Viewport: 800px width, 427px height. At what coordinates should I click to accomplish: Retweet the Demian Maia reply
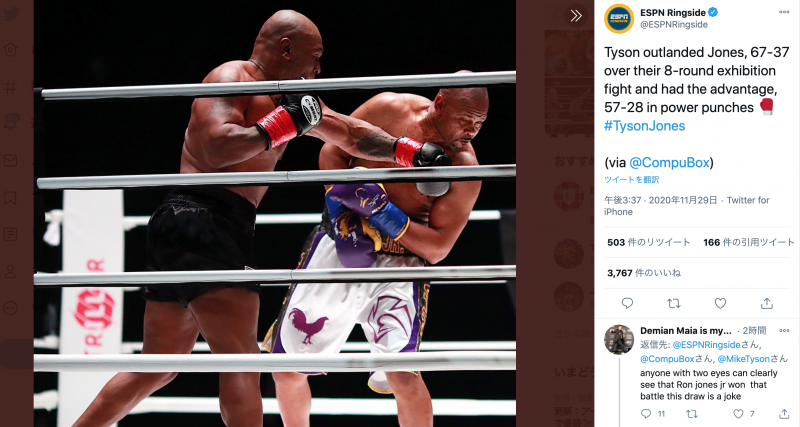[692, 414]
